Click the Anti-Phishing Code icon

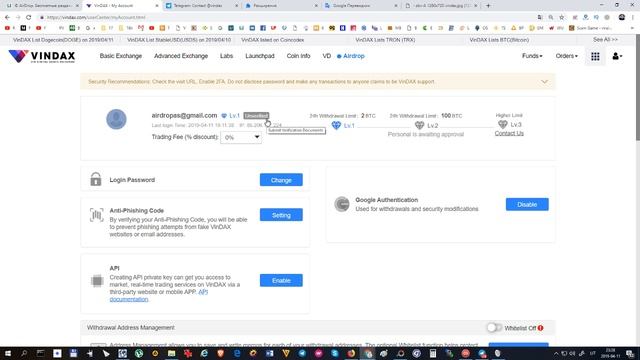pyautogui.click(x=96, y=215)
